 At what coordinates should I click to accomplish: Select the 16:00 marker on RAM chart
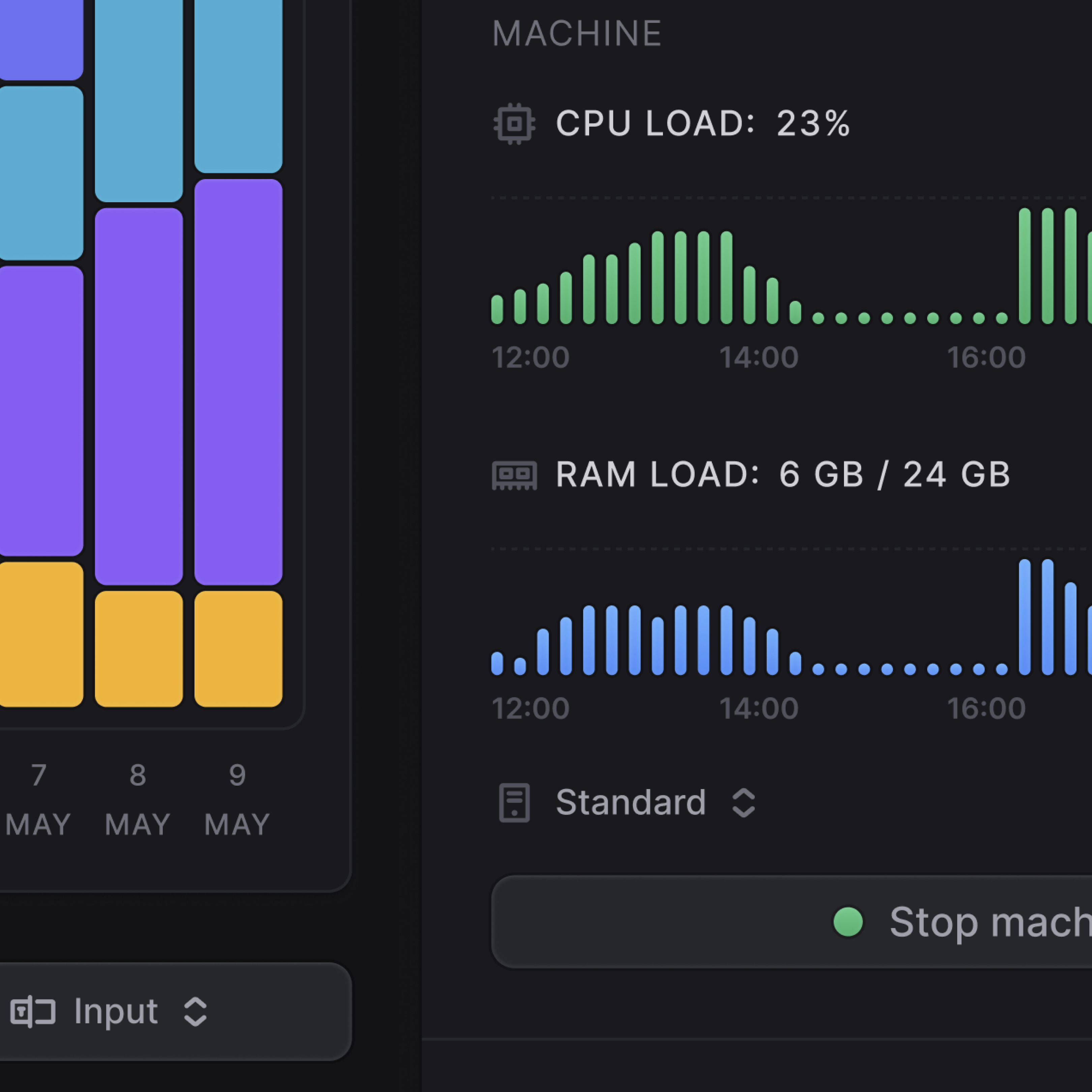tap(986, 708)
